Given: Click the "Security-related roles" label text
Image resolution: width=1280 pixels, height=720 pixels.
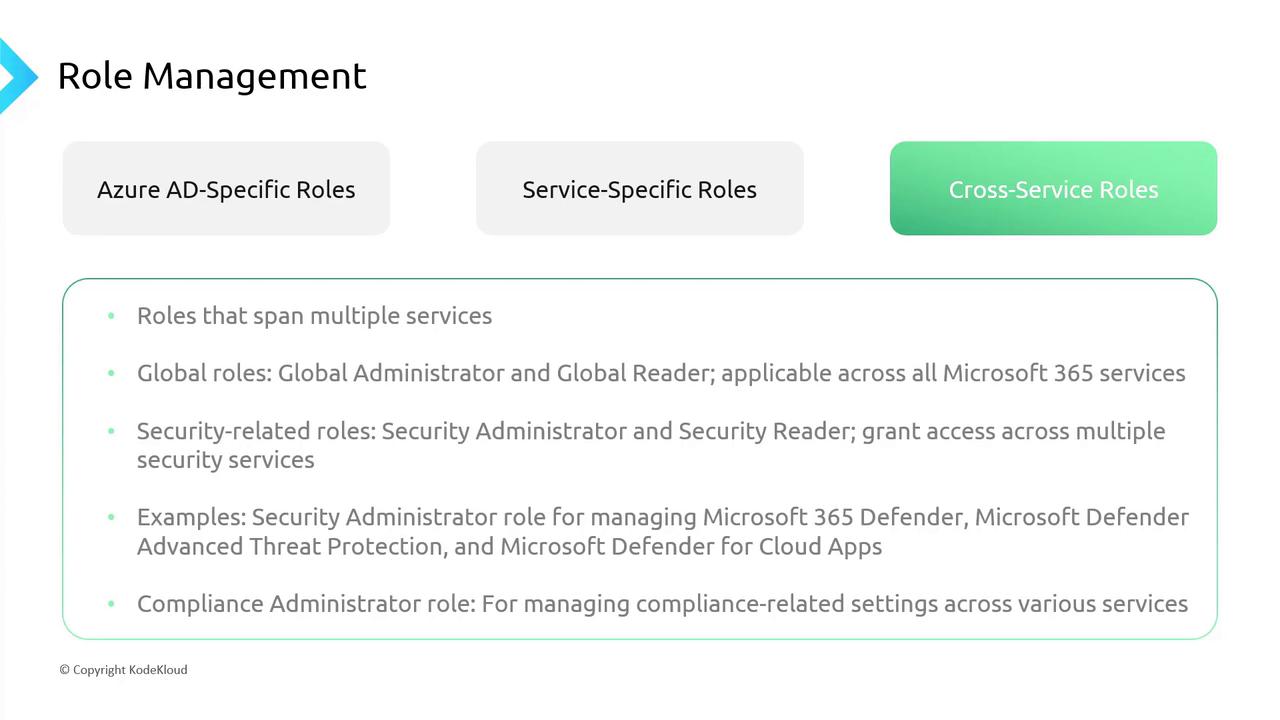Looking at the screenshot, I should [254, 431].
